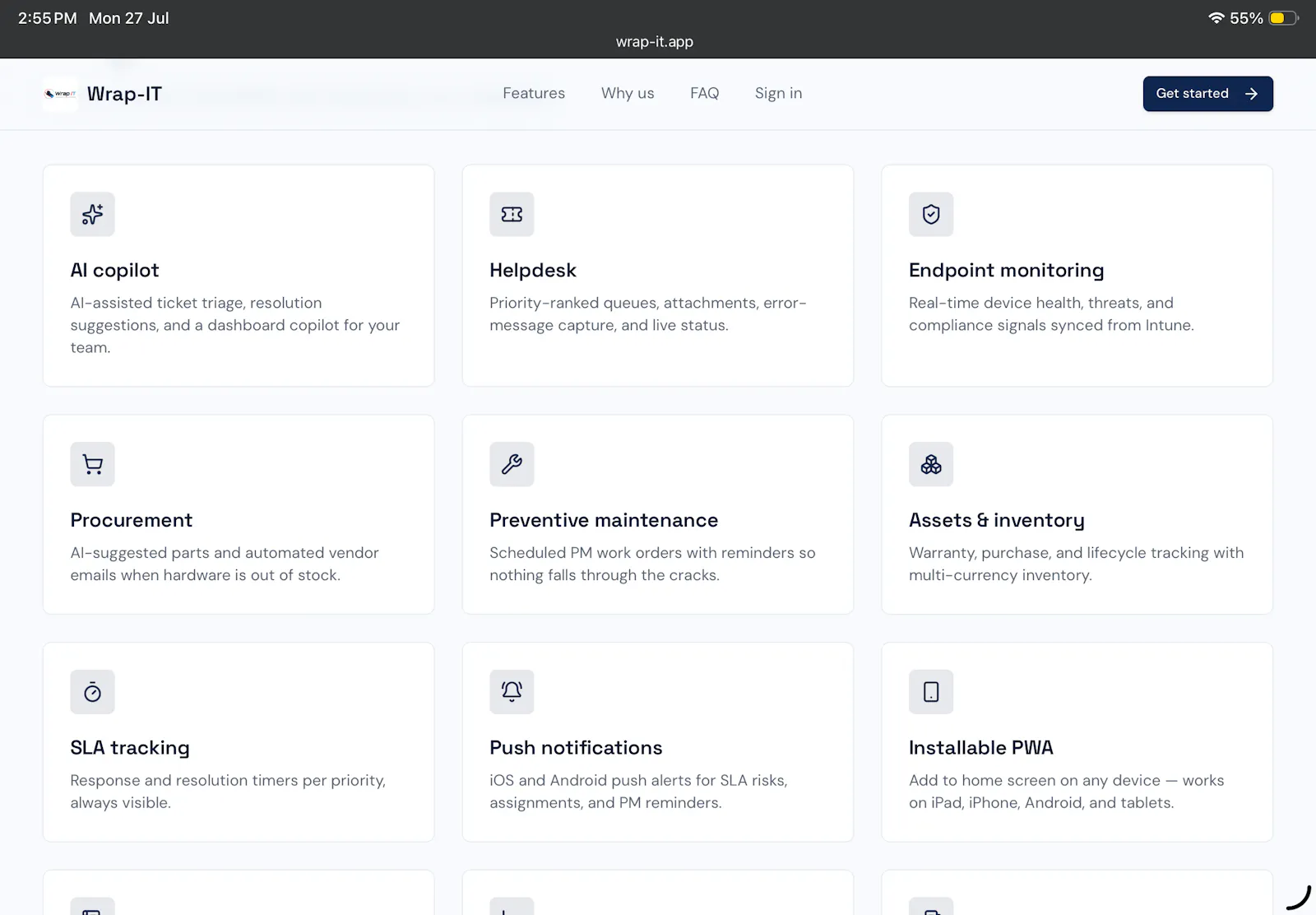1316x915 pixels.
Task: Select the AI copilot heading
Action: pos(114,270)
